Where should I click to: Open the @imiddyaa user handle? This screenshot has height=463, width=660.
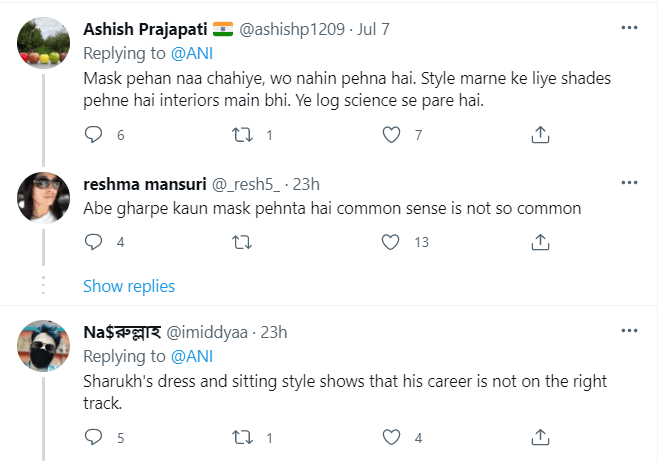(x=206, y=332)
